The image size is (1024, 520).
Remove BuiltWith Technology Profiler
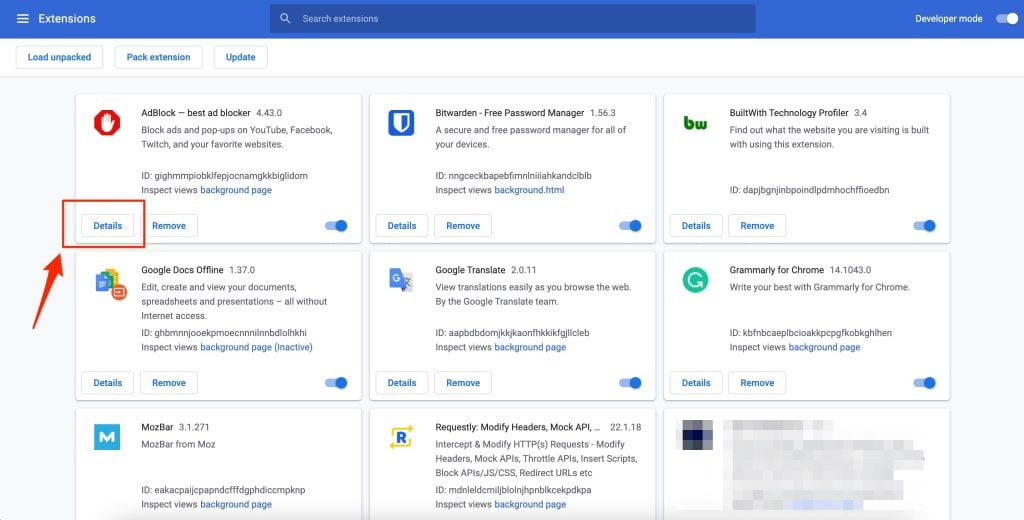click(x=757, y=225)
